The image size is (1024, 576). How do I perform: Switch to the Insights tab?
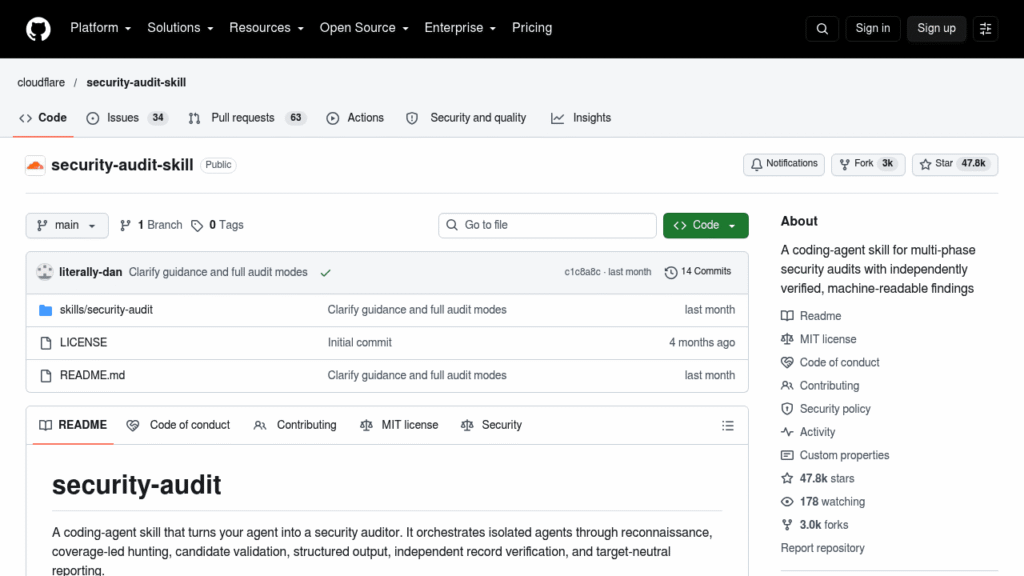[581, 118]
